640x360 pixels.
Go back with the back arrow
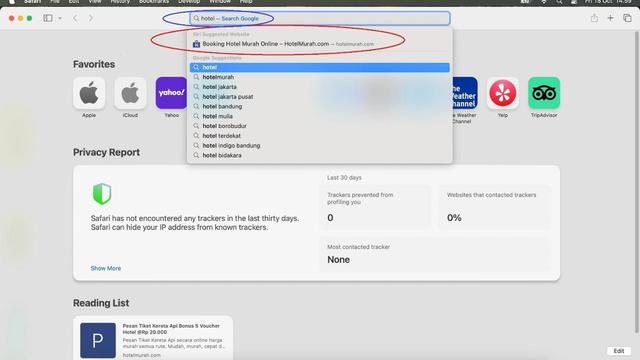[75, 18]
